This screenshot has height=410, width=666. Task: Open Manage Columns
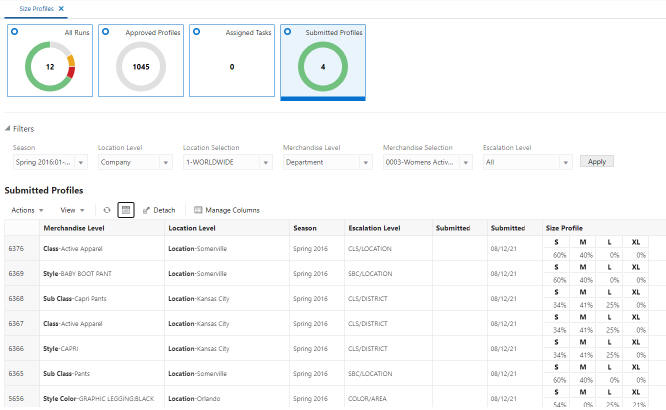[x=227, y=210]
